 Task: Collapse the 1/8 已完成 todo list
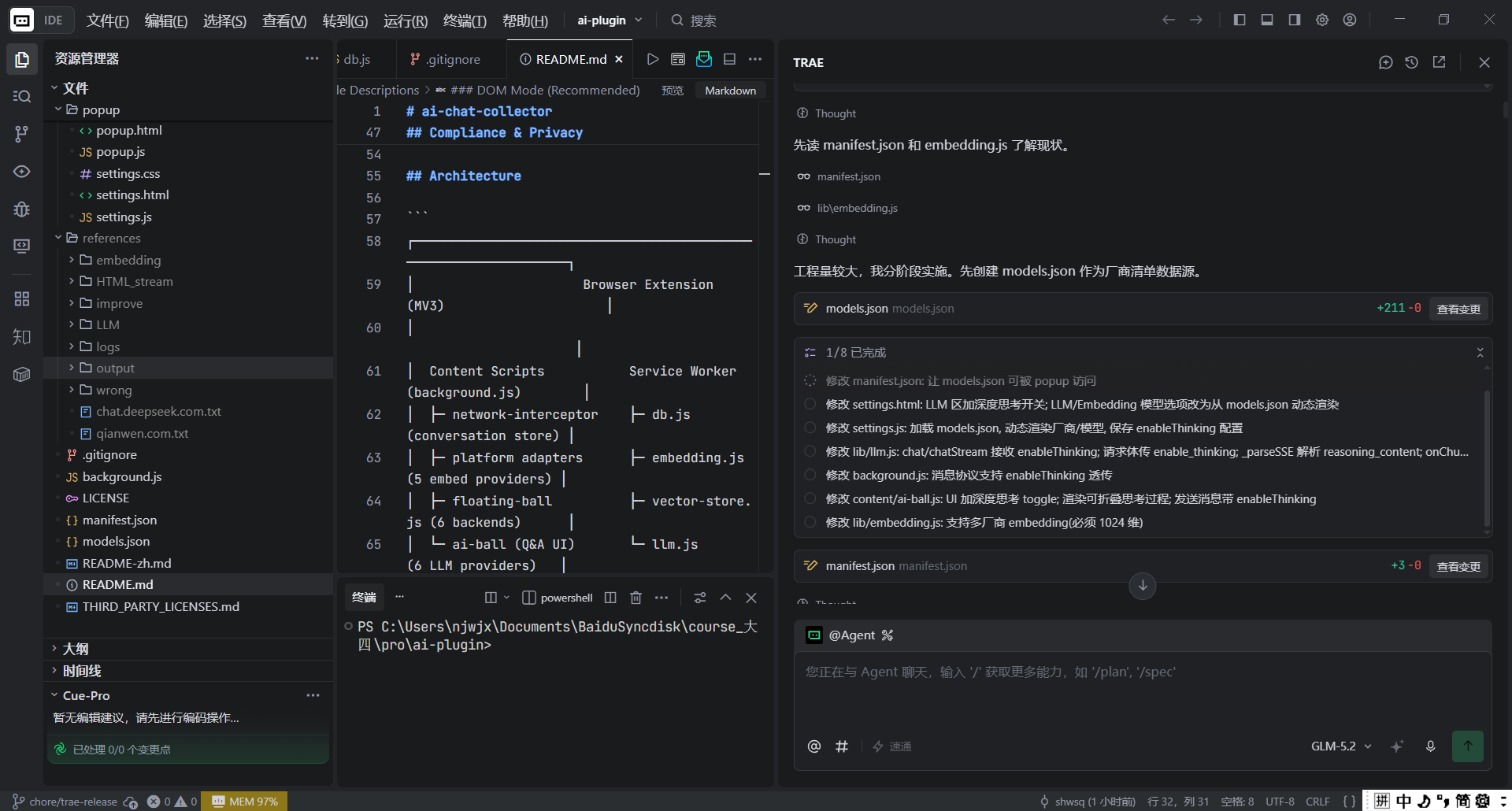coord(1480,353)
